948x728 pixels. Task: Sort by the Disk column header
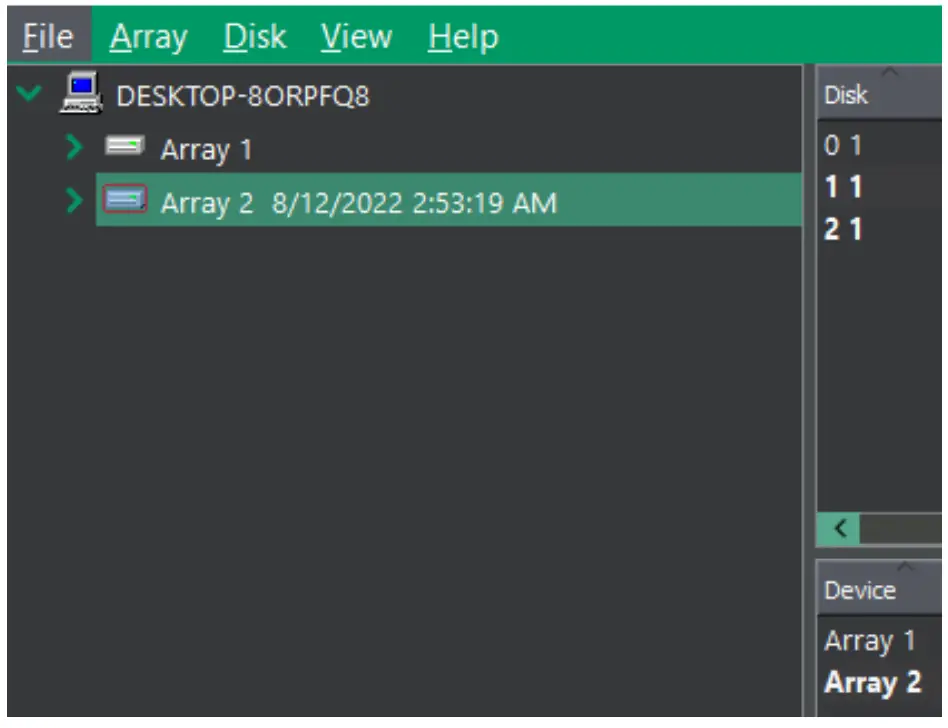coord(846,95)
